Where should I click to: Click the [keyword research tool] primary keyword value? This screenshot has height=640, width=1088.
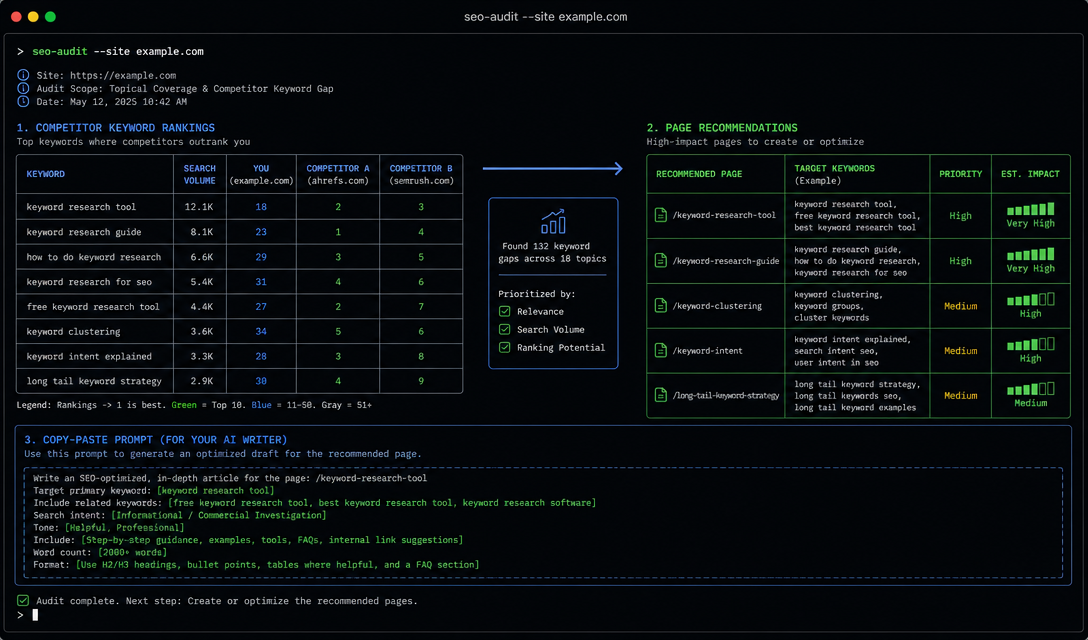(x=215, y=490)
